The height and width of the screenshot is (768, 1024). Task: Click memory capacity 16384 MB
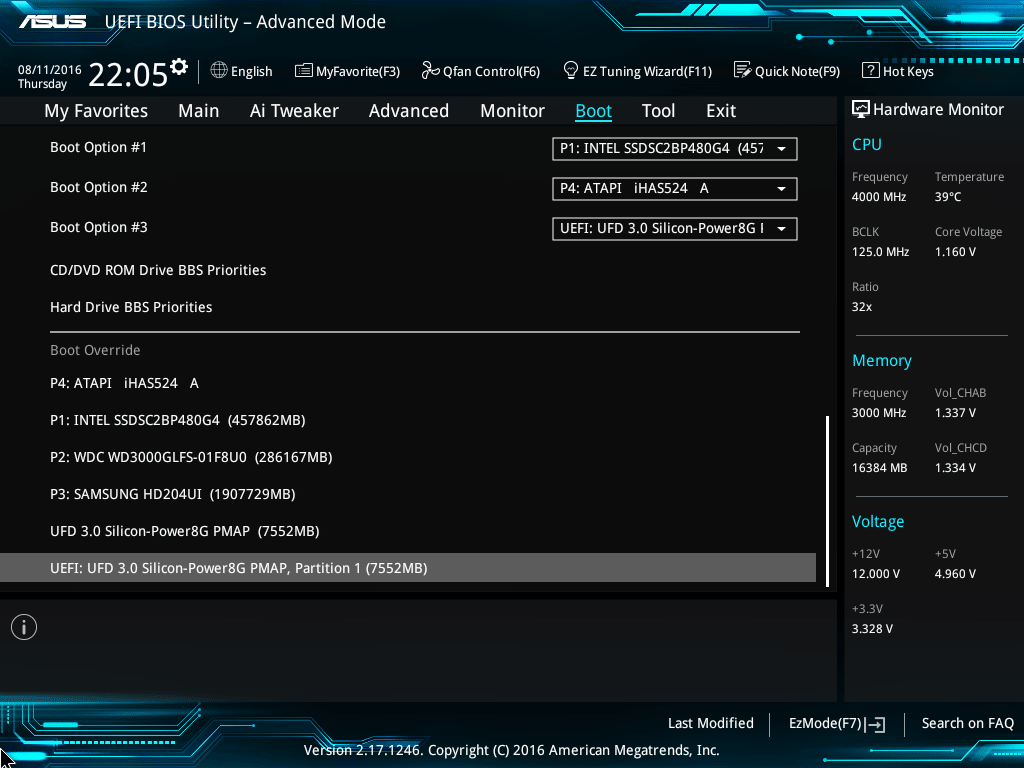click(880, 468)
